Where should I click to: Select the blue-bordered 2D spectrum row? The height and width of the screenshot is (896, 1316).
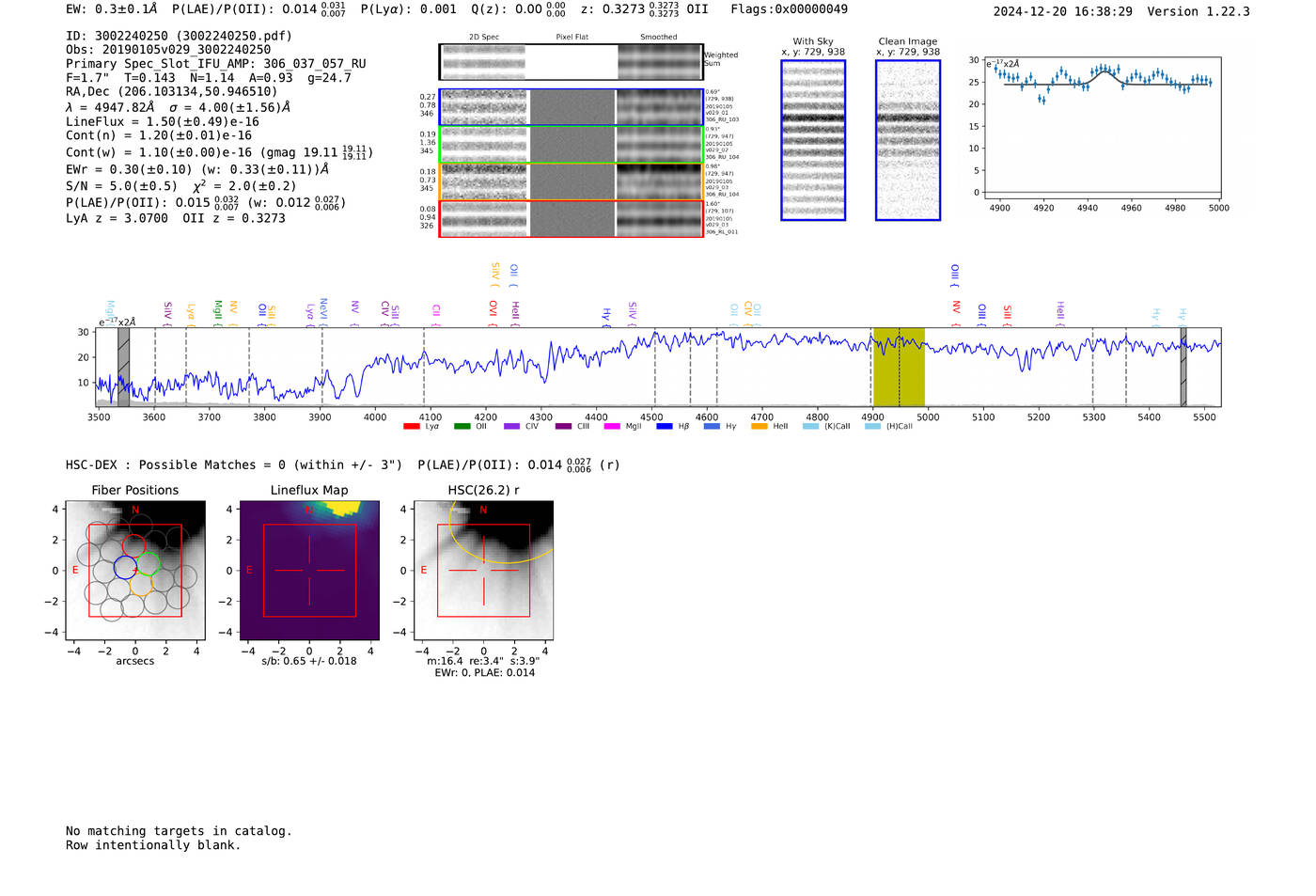pyautogui.click(x=571, y=107)
